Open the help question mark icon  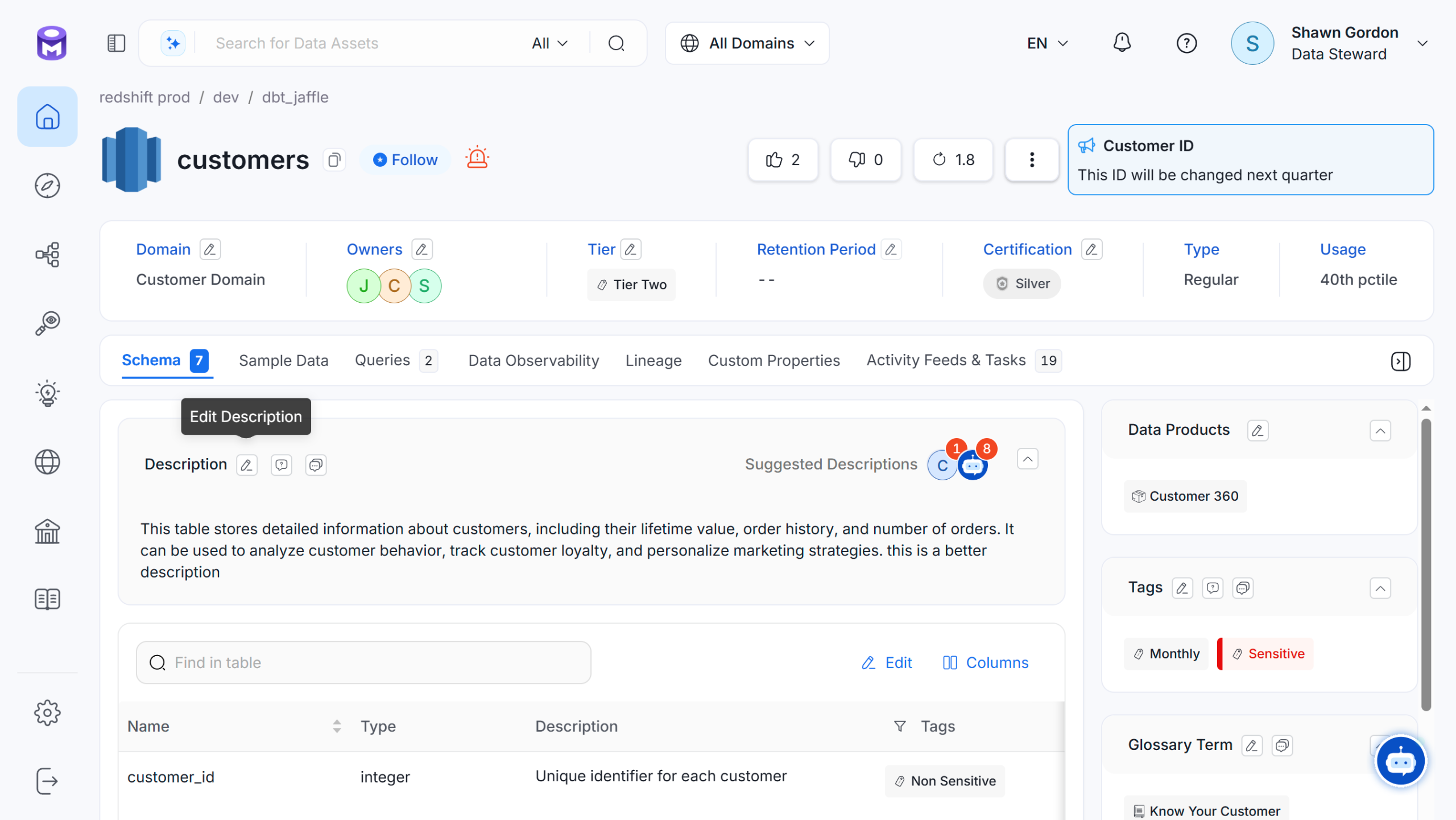click(1186, 43)
